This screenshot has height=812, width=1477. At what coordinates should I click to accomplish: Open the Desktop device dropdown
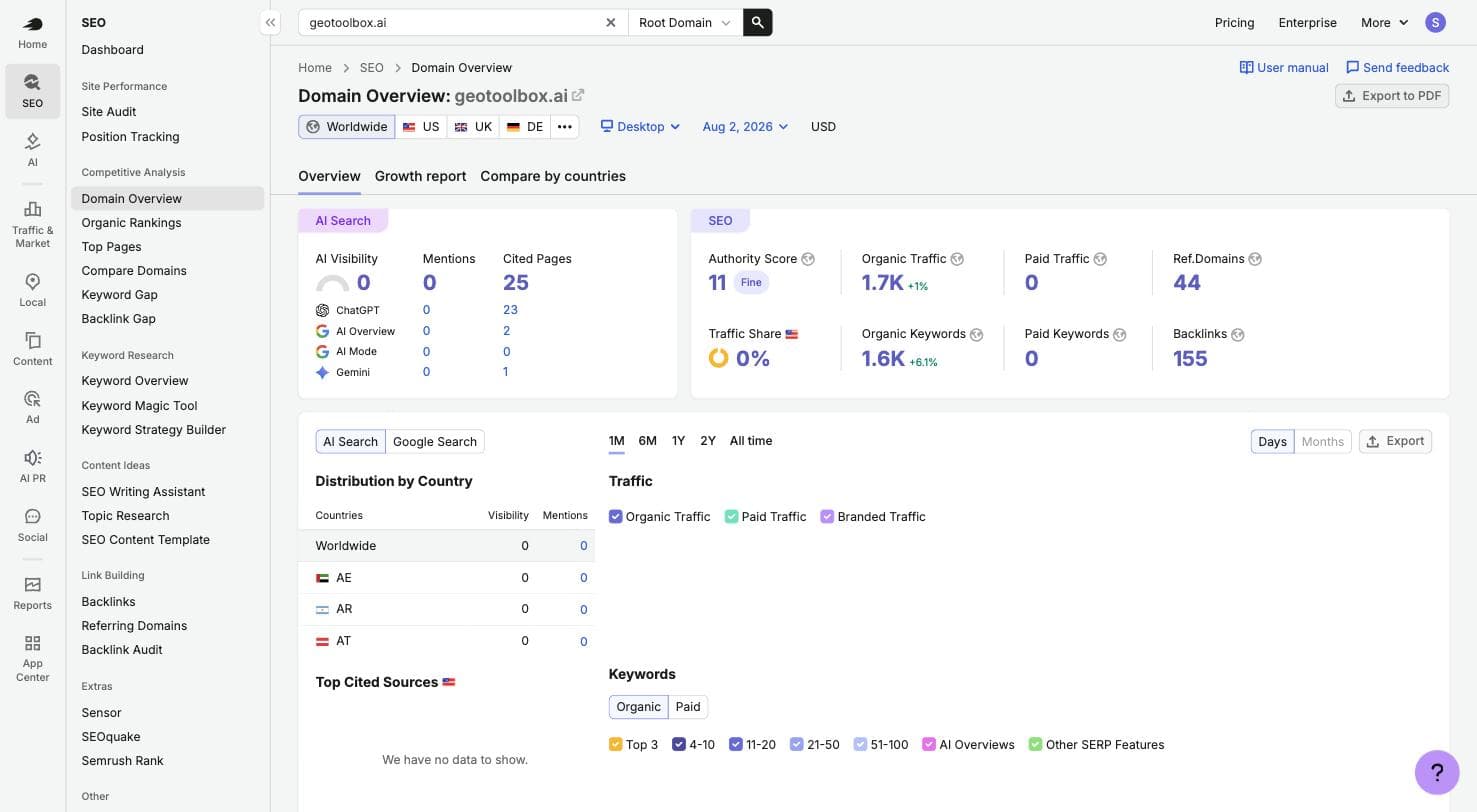(640, 127)
